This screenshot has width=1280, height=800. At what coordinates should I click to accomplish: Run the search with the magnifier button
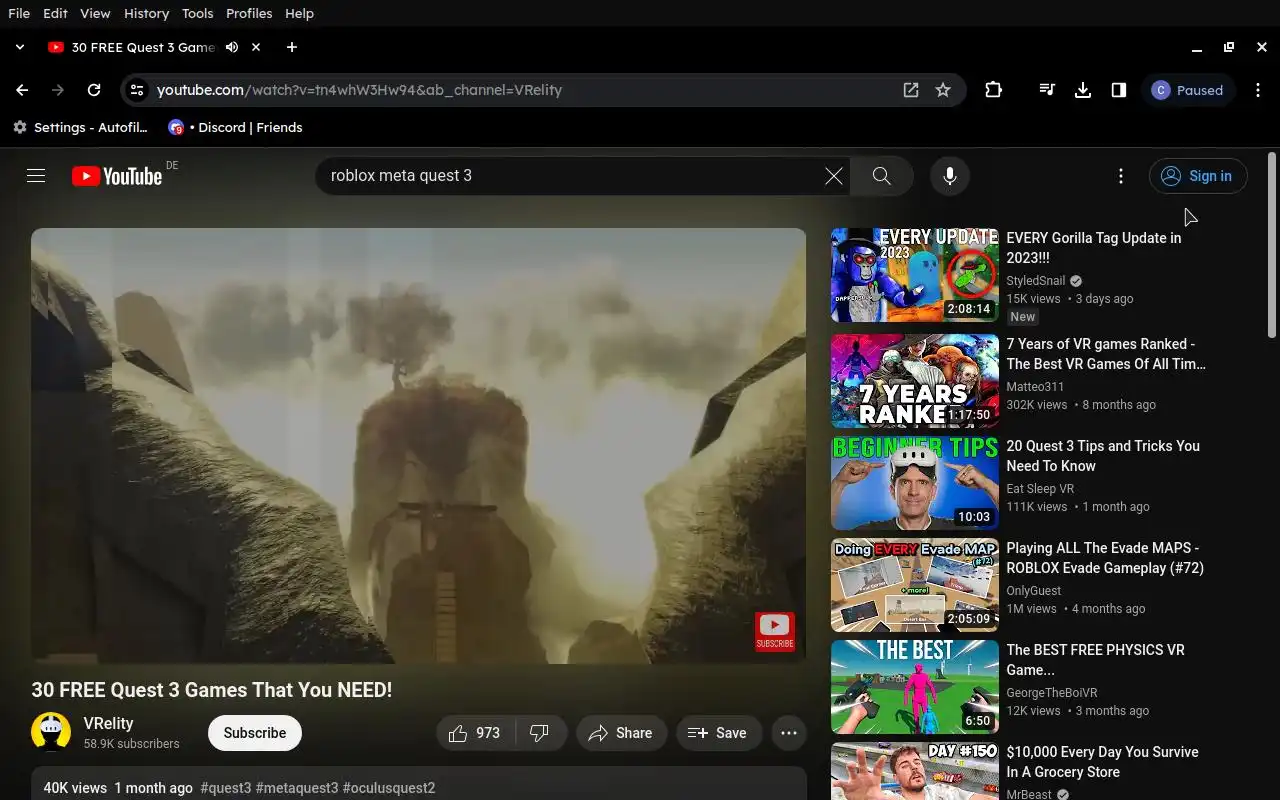click(x=881, y=176)
